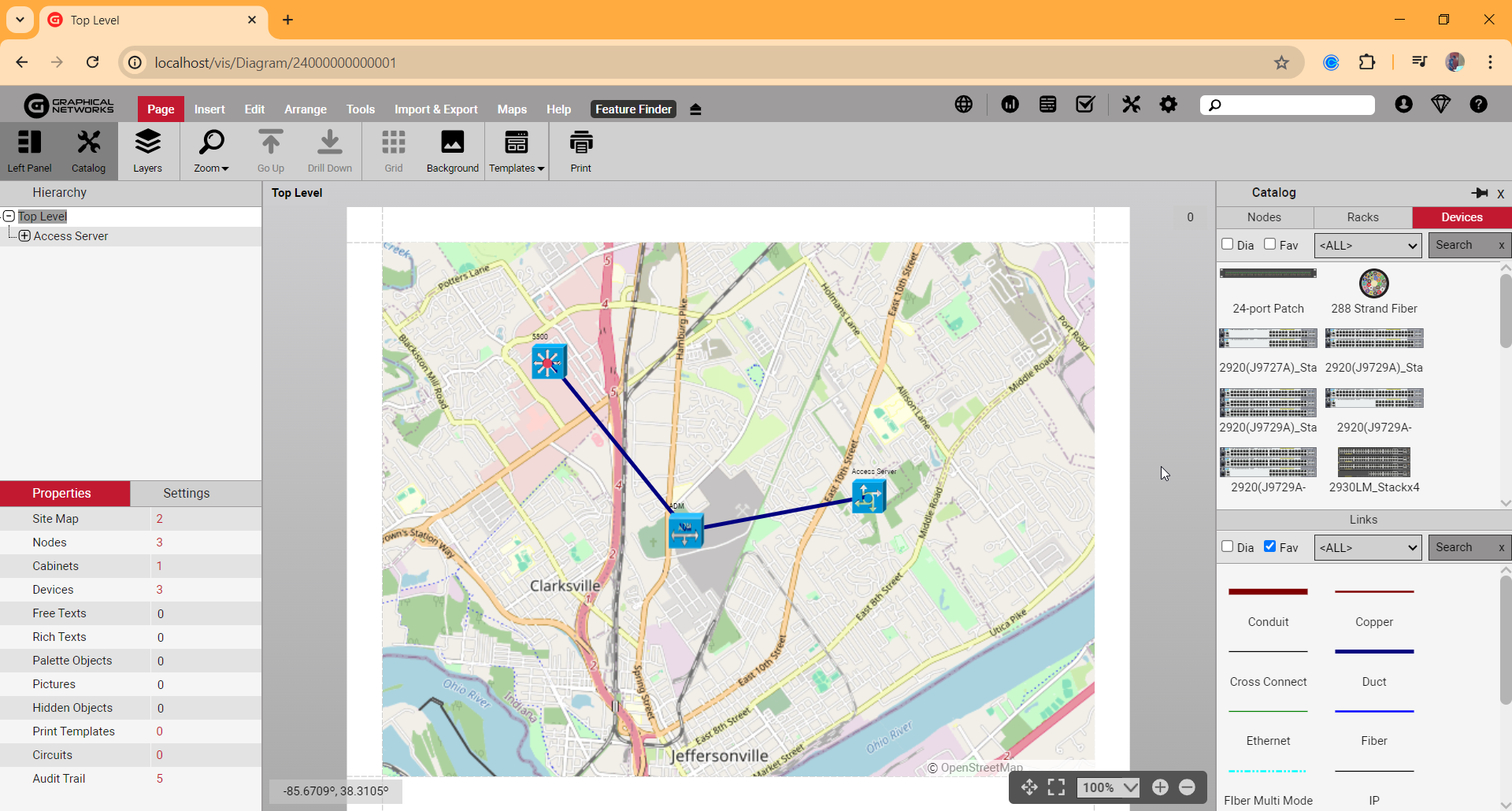Click the zoom in plus icon
Viewport: 1512px width, 811px height.
point(1160,787)
